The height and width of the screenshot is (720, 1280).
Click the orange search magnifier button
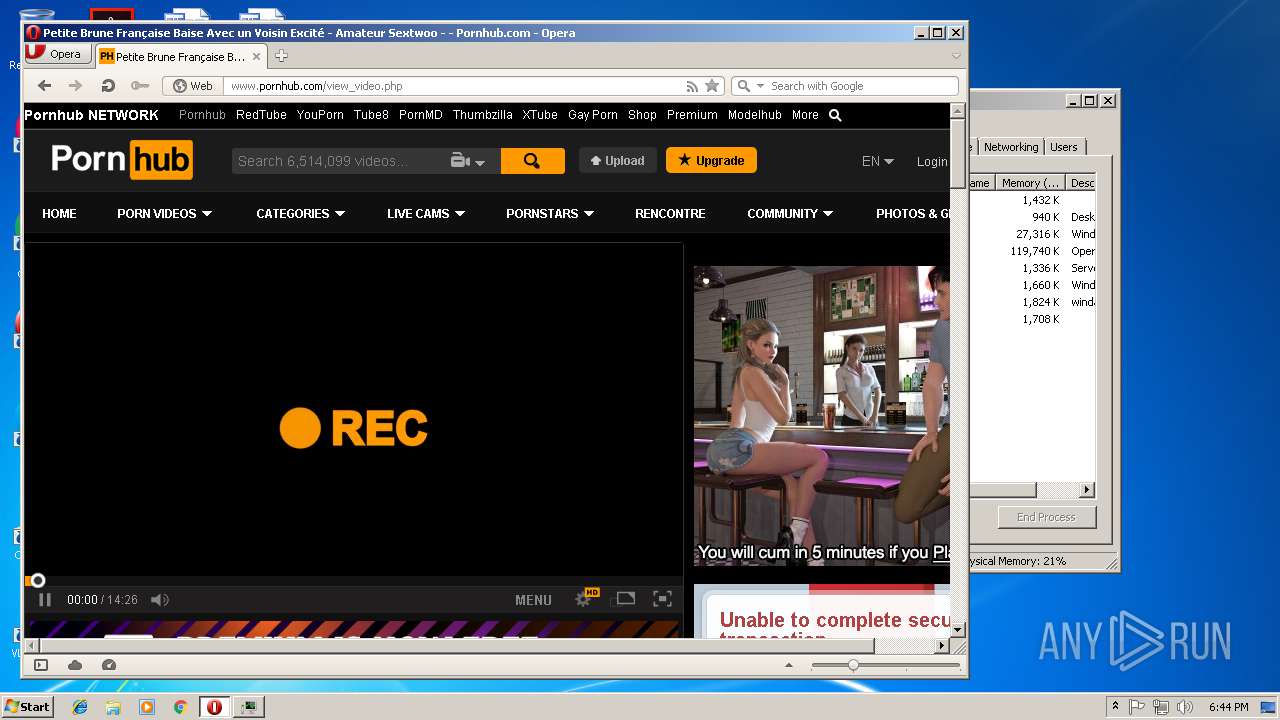tap(532, 161)
